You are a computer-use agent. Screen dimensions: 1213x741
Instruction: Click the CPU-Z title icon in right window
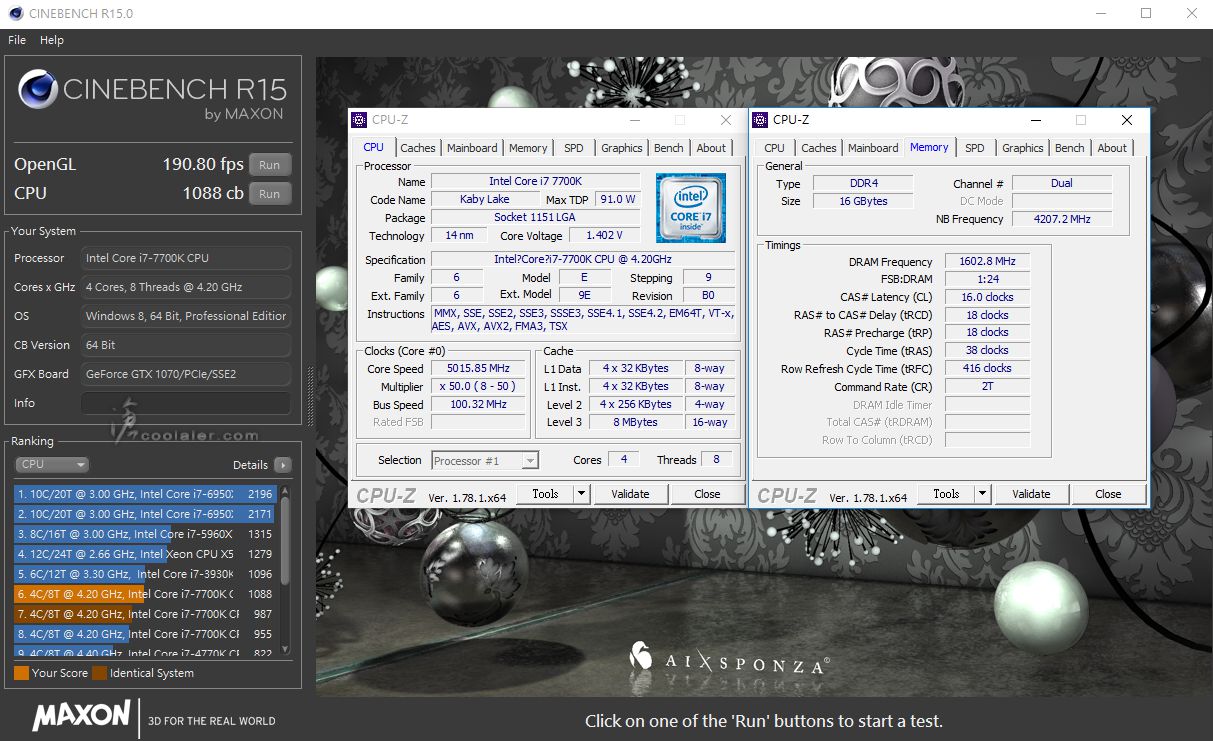pos(761,120)
